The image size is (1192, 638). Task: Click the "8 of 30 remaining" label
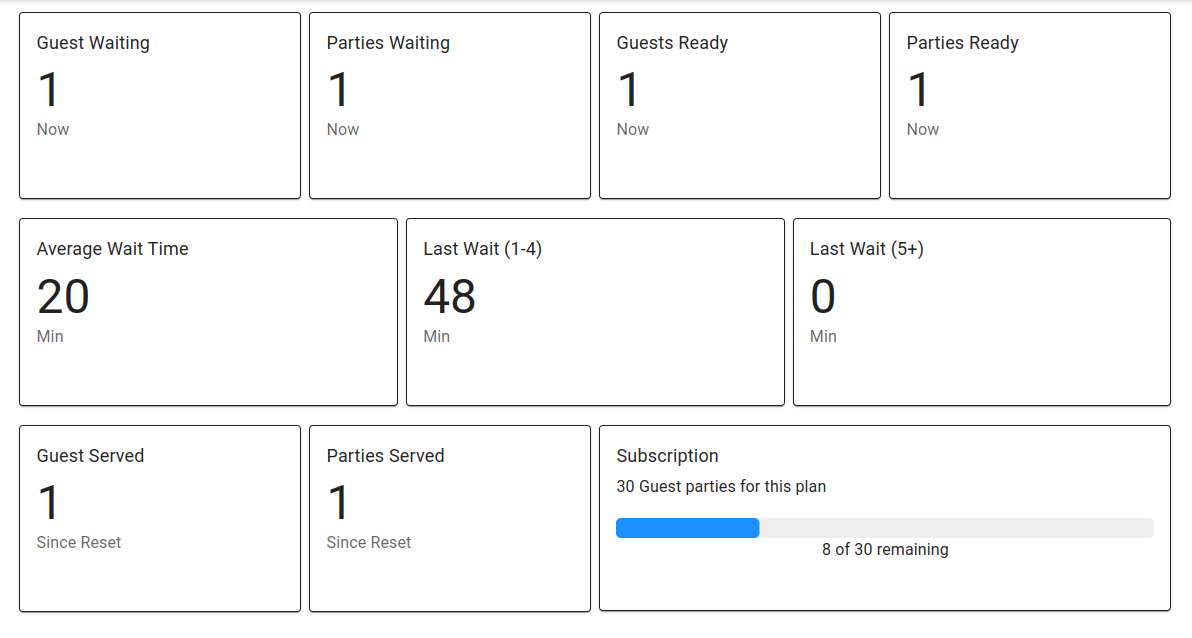[x=885, y=550]
